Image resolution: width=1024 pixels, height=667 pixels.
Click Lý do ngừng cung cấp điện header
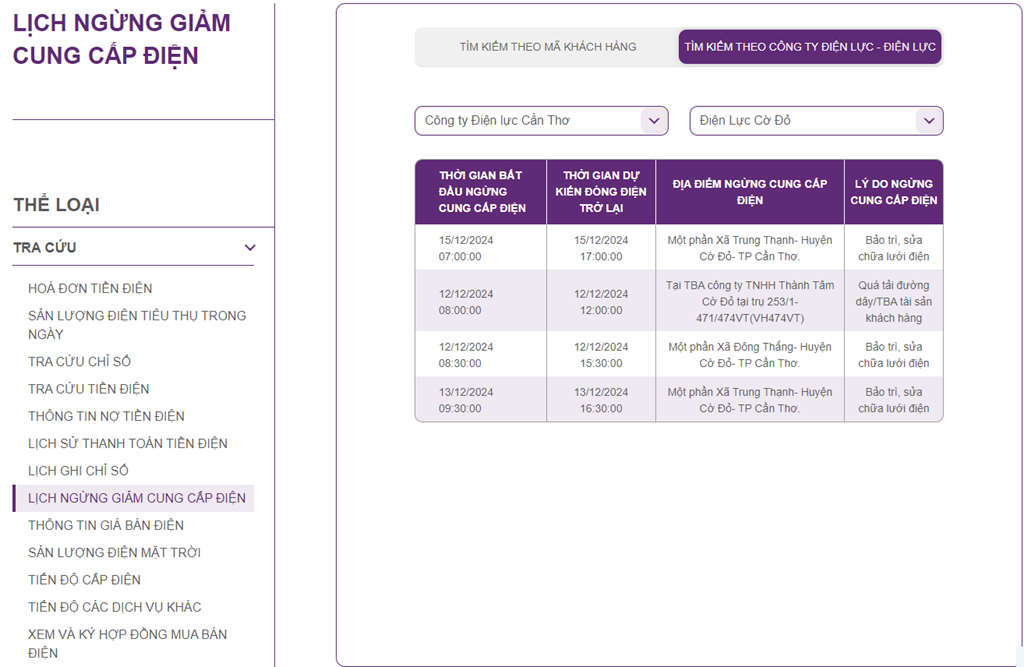click(x=893, y=192)
